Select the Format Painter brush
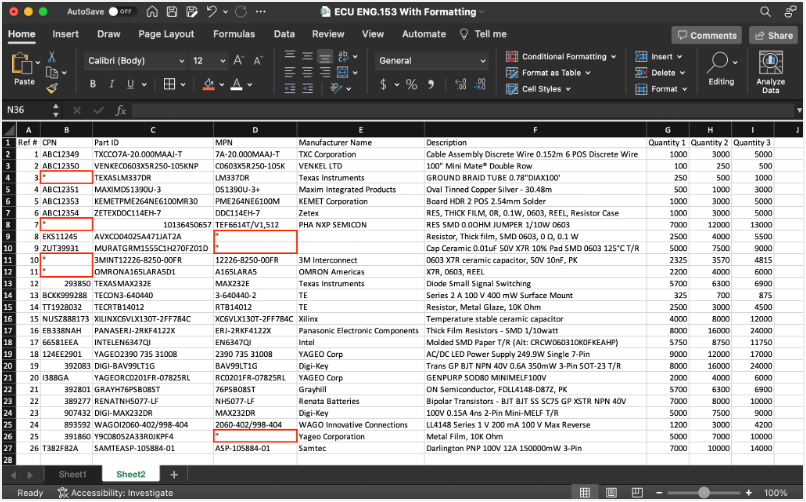 [51, 88]
